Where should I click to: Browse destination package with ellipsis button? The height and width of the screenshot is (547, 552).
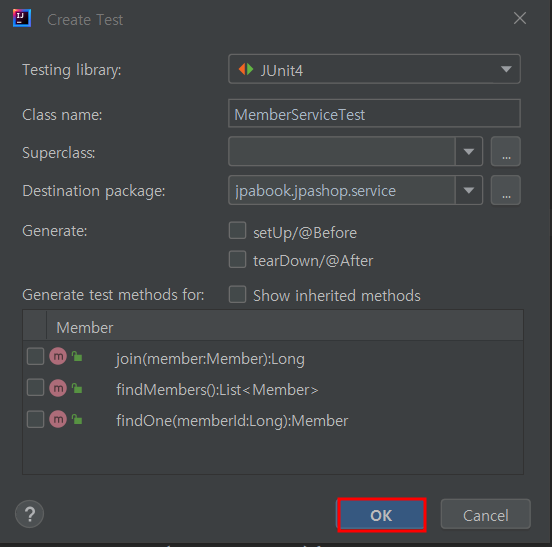506,190
